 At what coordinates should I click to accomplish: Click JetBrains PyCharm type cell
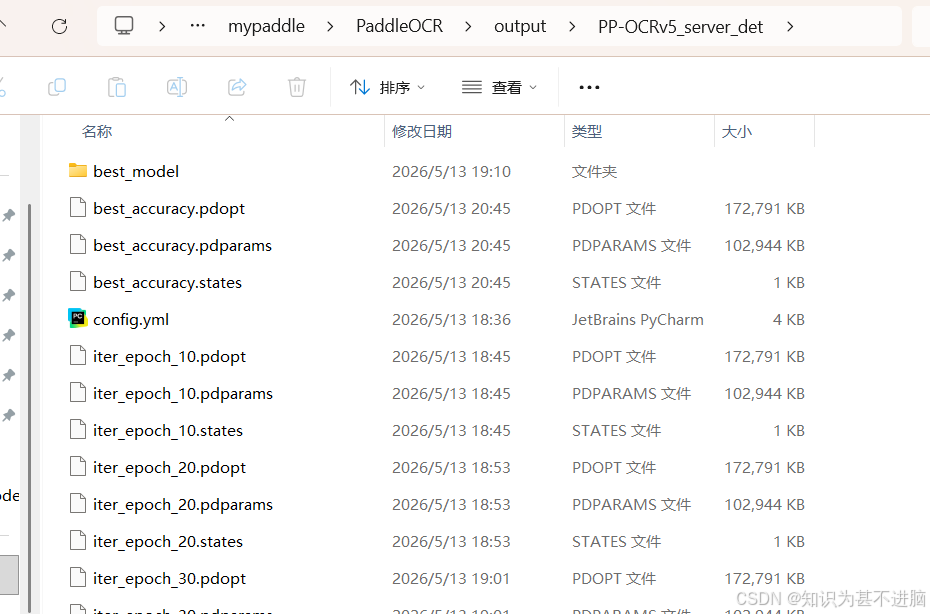tap(638, 320)
